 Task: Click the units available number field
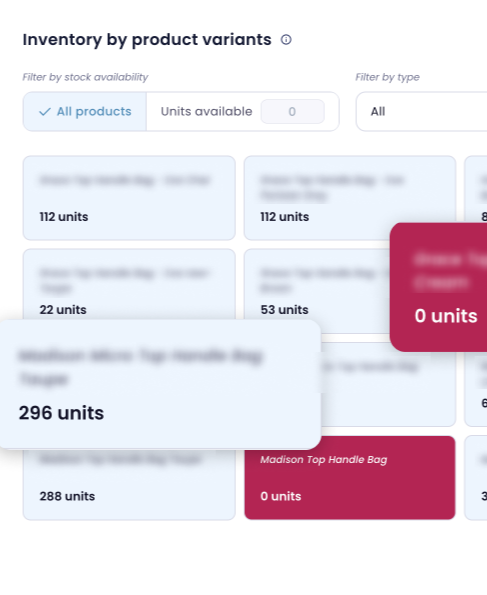[292, 112]
